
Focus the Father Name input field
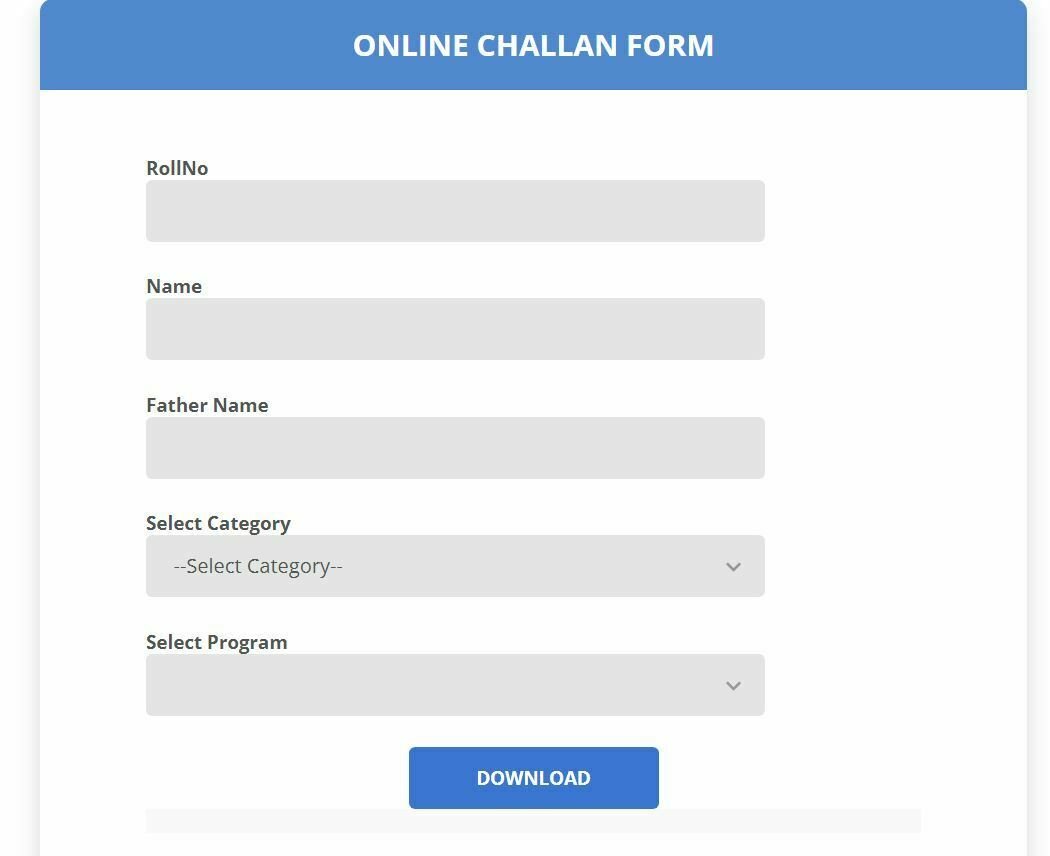click(455, 447)
